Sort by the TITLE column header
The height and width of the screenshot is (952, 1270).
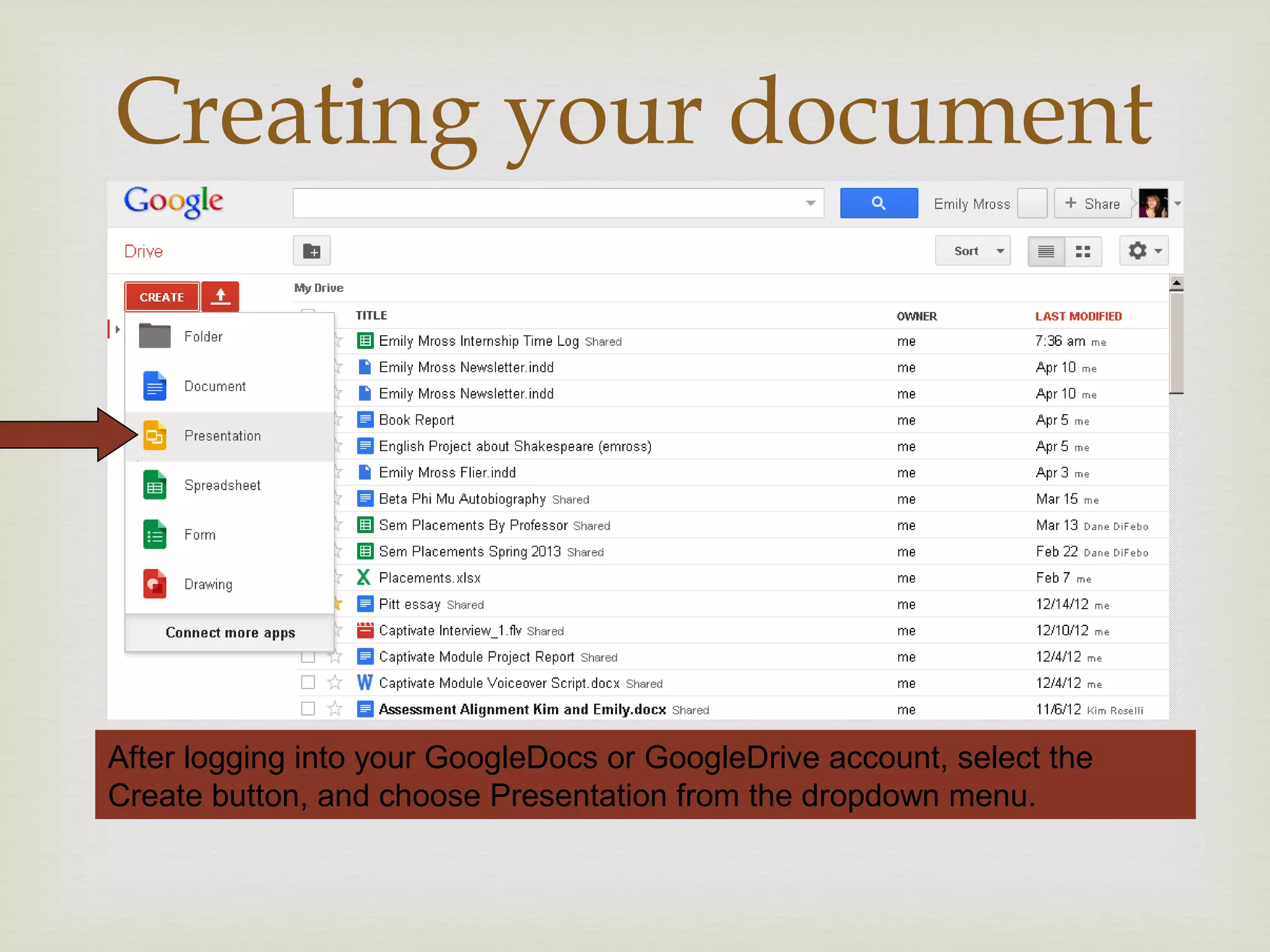pyautogui.click(x=371, y=315)
